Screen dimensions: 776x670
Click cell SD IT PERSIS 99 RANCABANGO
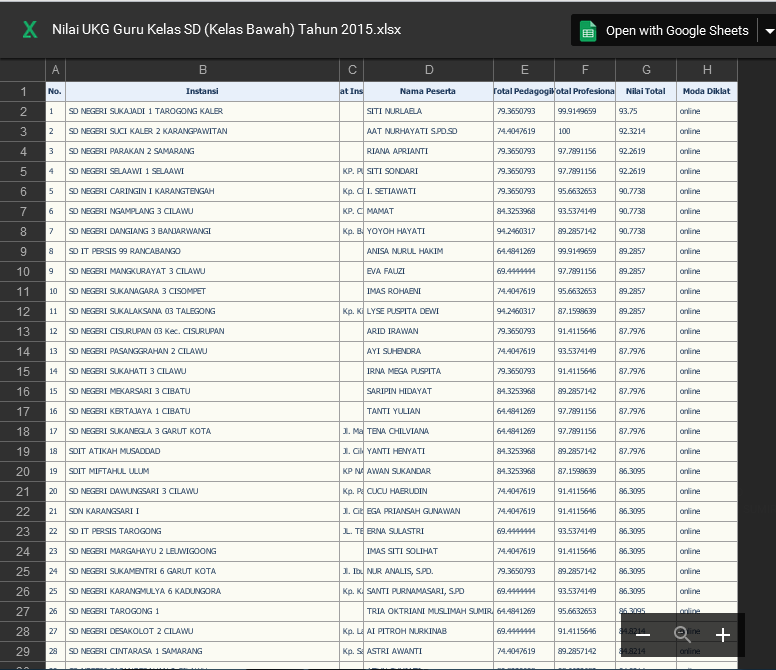pyautogui.click(x=202, y=251)
